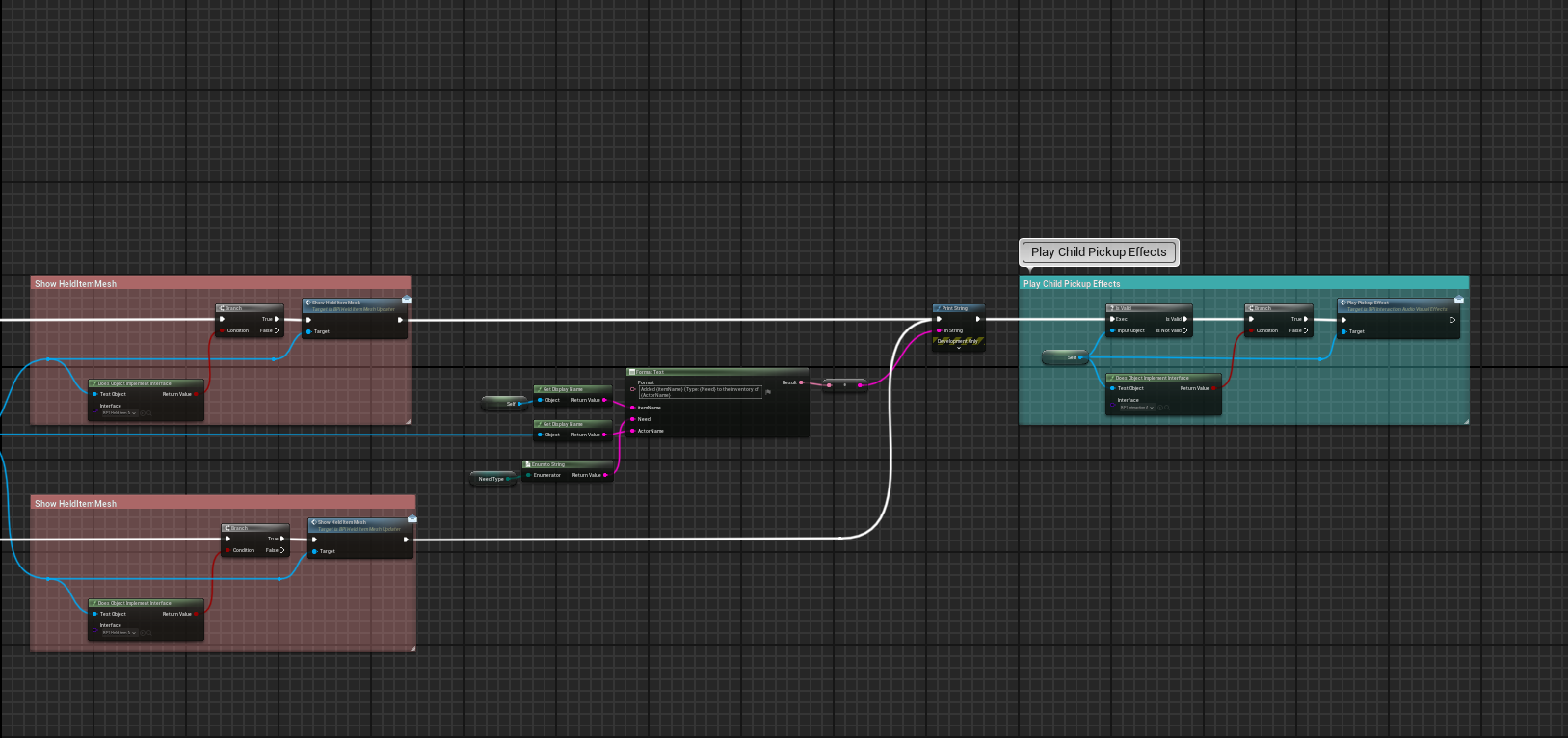This screenshot has width=1568, height=738.
Task: Click the flag icon beside the Format text field
Action: (768, 392)
